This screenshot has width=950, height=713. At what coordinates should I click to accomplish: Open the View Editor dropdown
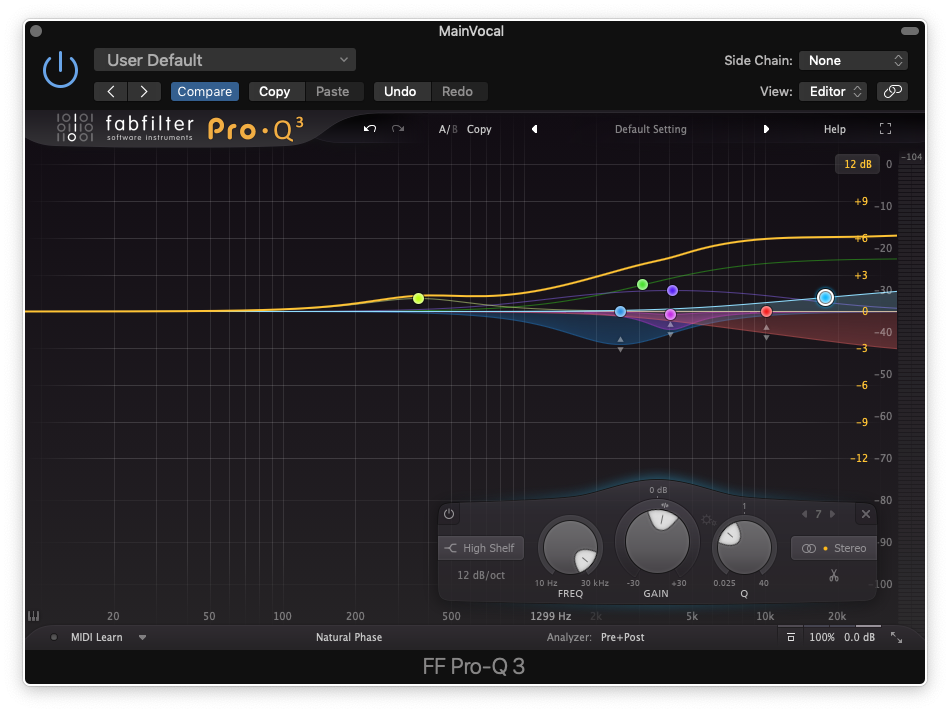[x=833, y=91]
